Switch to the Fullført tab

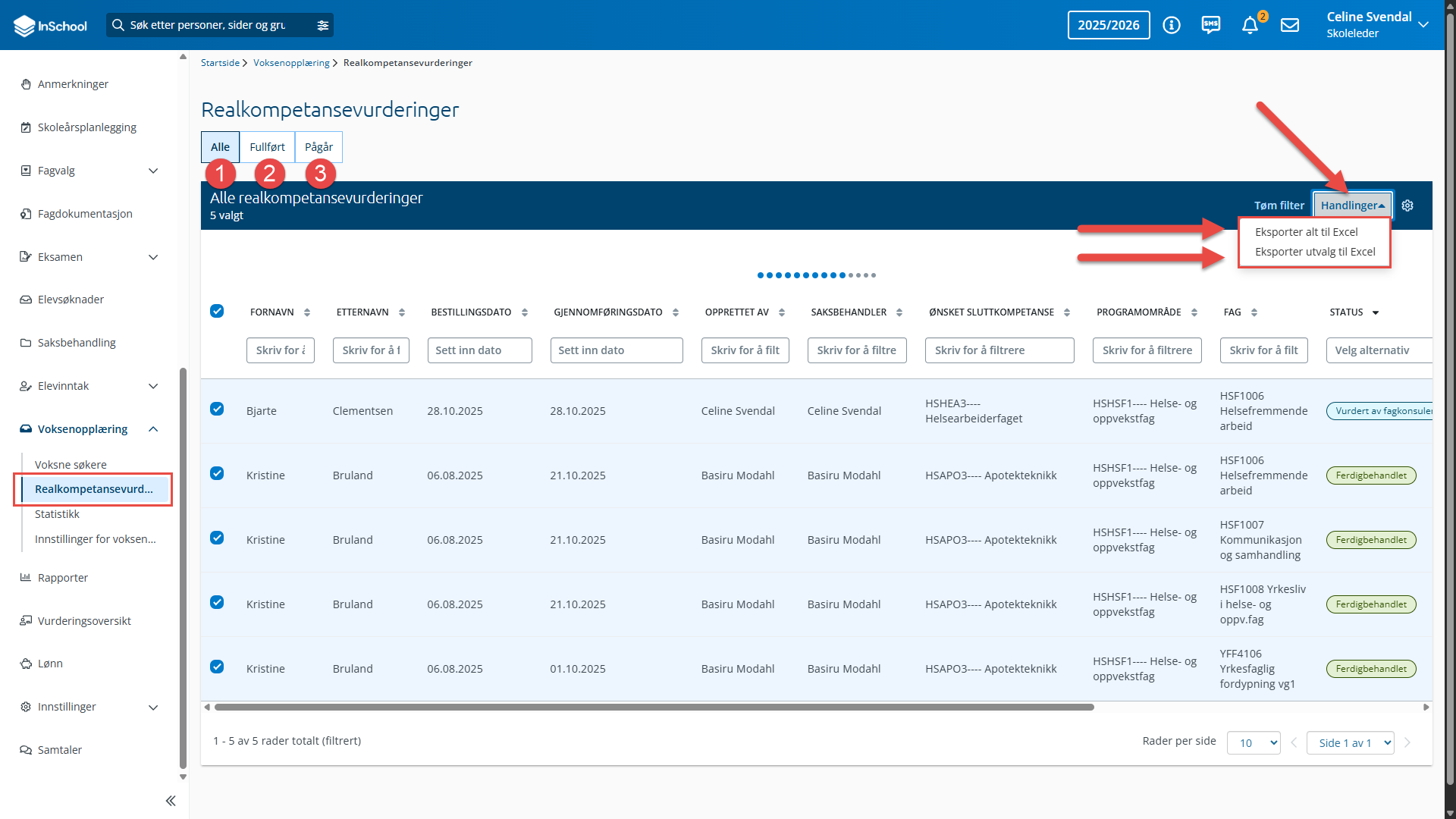pyautogui.click(x=267, y=147)
